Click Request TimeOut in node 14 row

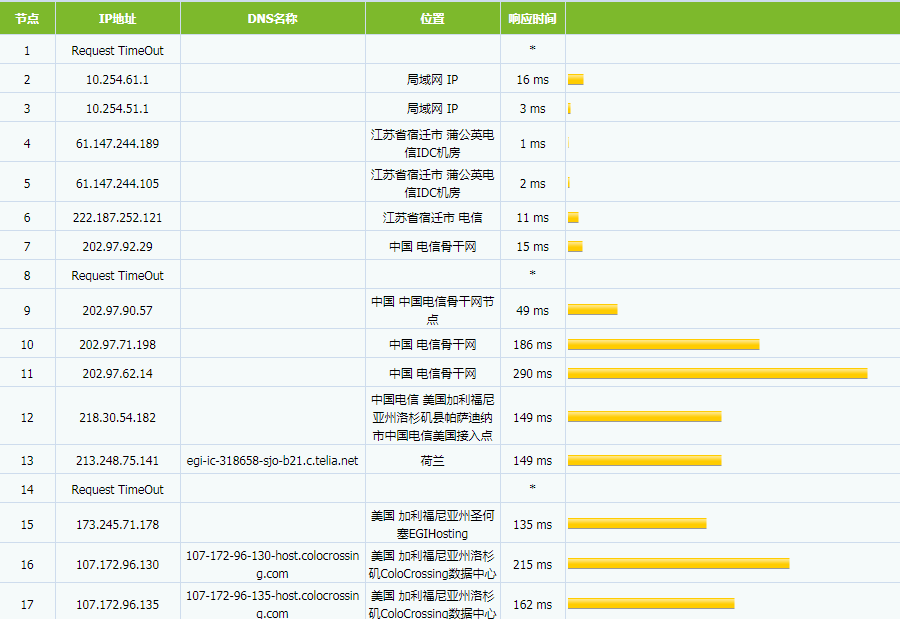pos(117,490)
